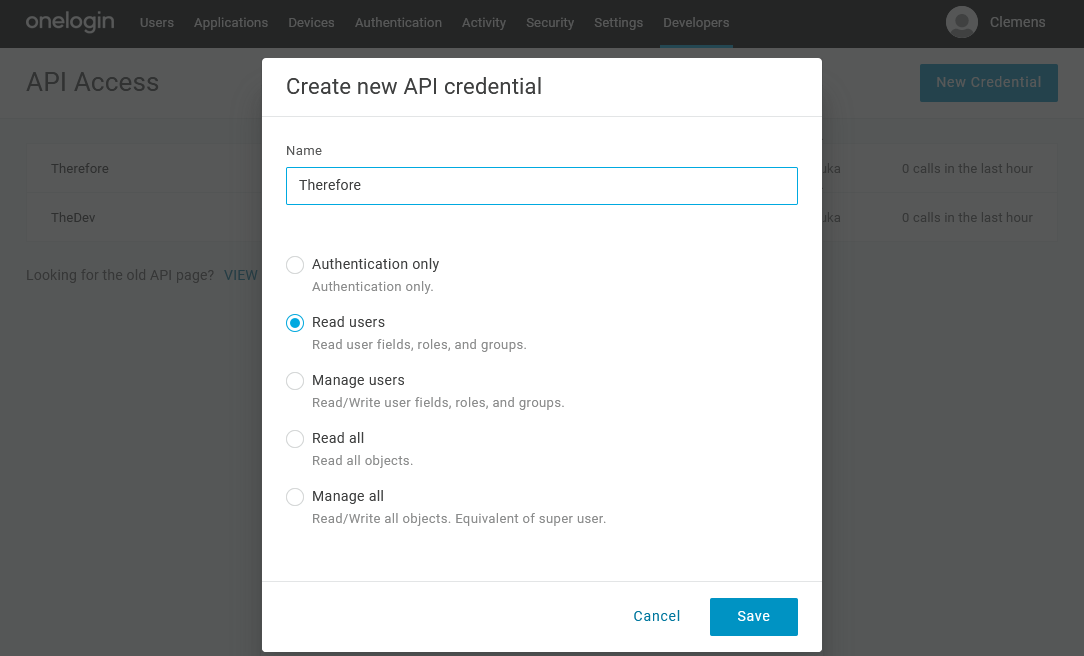Click the user avatar icon
Image resolution: width=1084 pixels, height=656 pixels.
point(961,22)
